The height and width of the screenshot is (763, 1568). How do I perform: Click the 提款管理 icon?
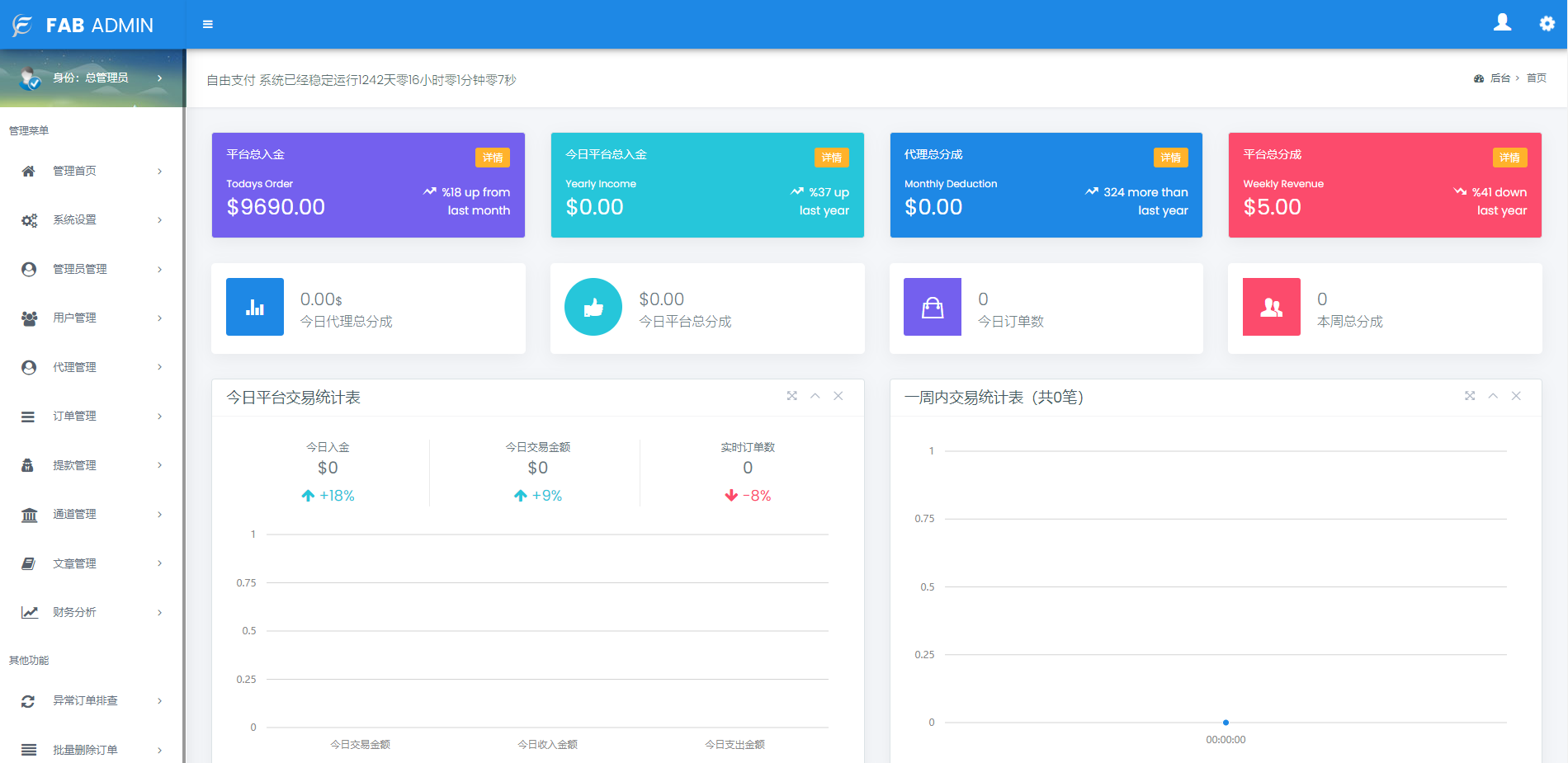(27, 465)
